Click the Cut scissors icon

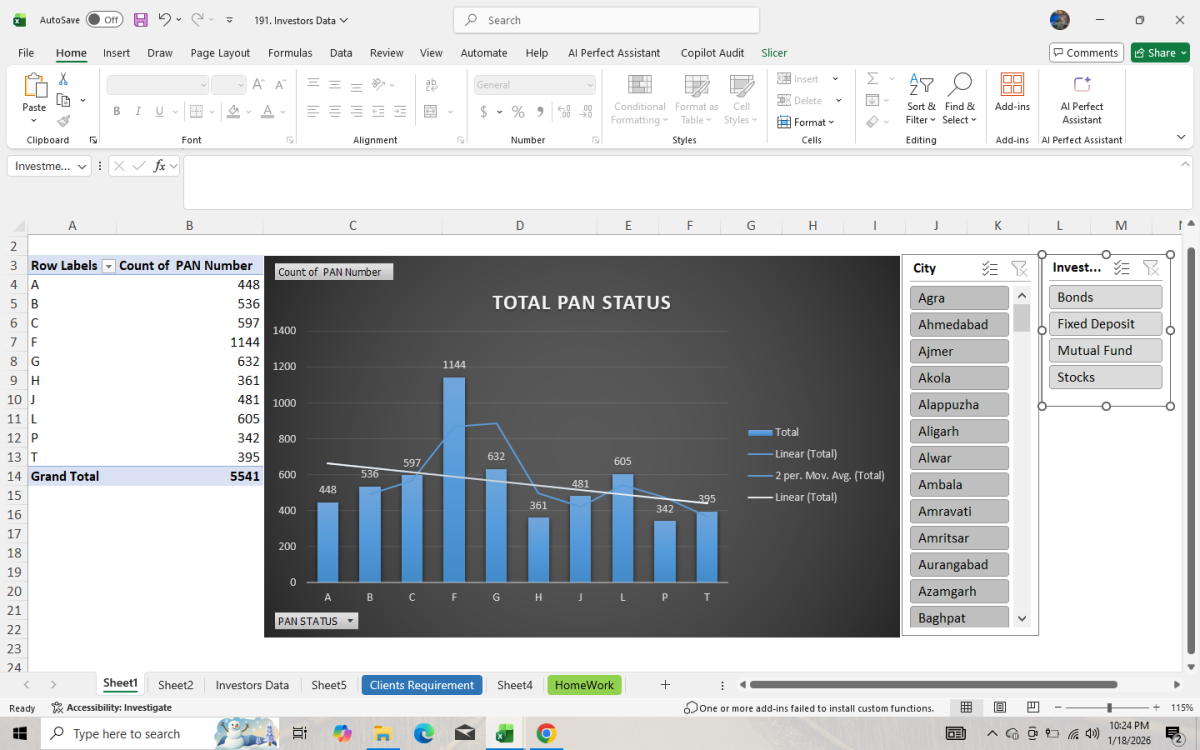click(x=63, y=79)
